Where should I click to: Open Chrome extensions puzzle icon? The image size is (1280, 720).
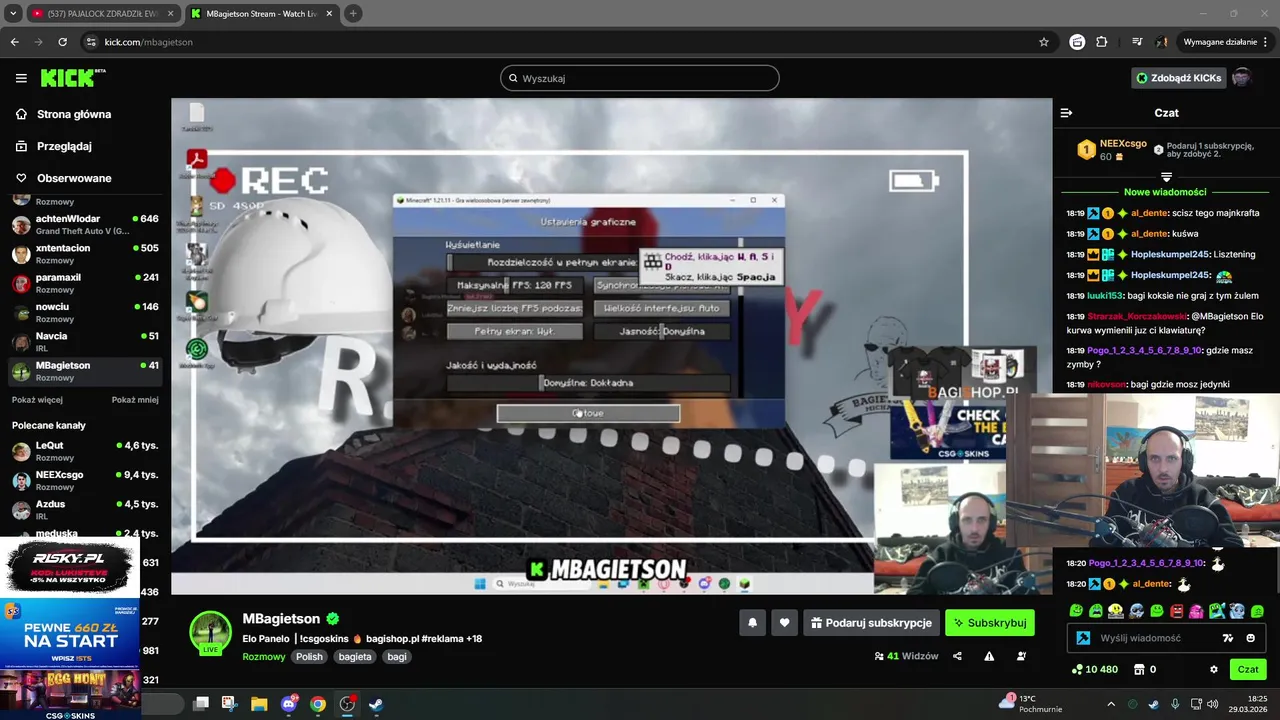pyautogui.click(x=1102, y=42)
